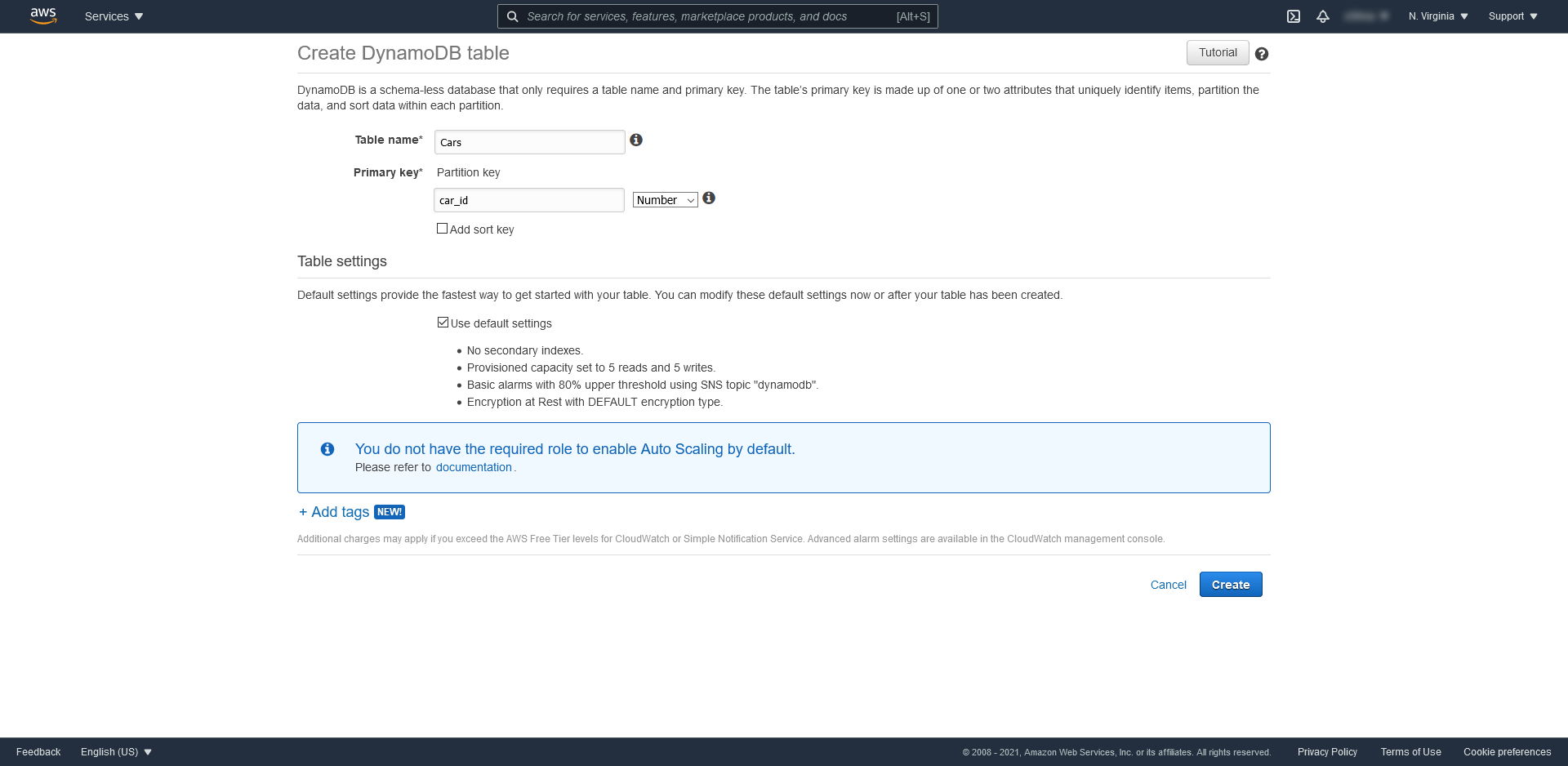Open the notifications bell
Screen dimensions: 1568x766
click(1323, 16)
